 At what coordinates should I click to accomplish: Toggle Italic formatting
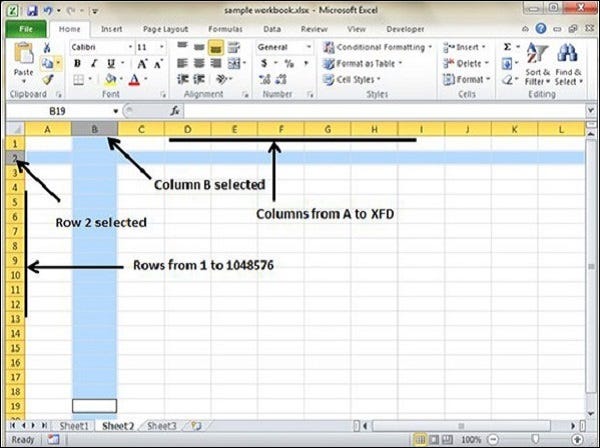(x=93, y=63)
